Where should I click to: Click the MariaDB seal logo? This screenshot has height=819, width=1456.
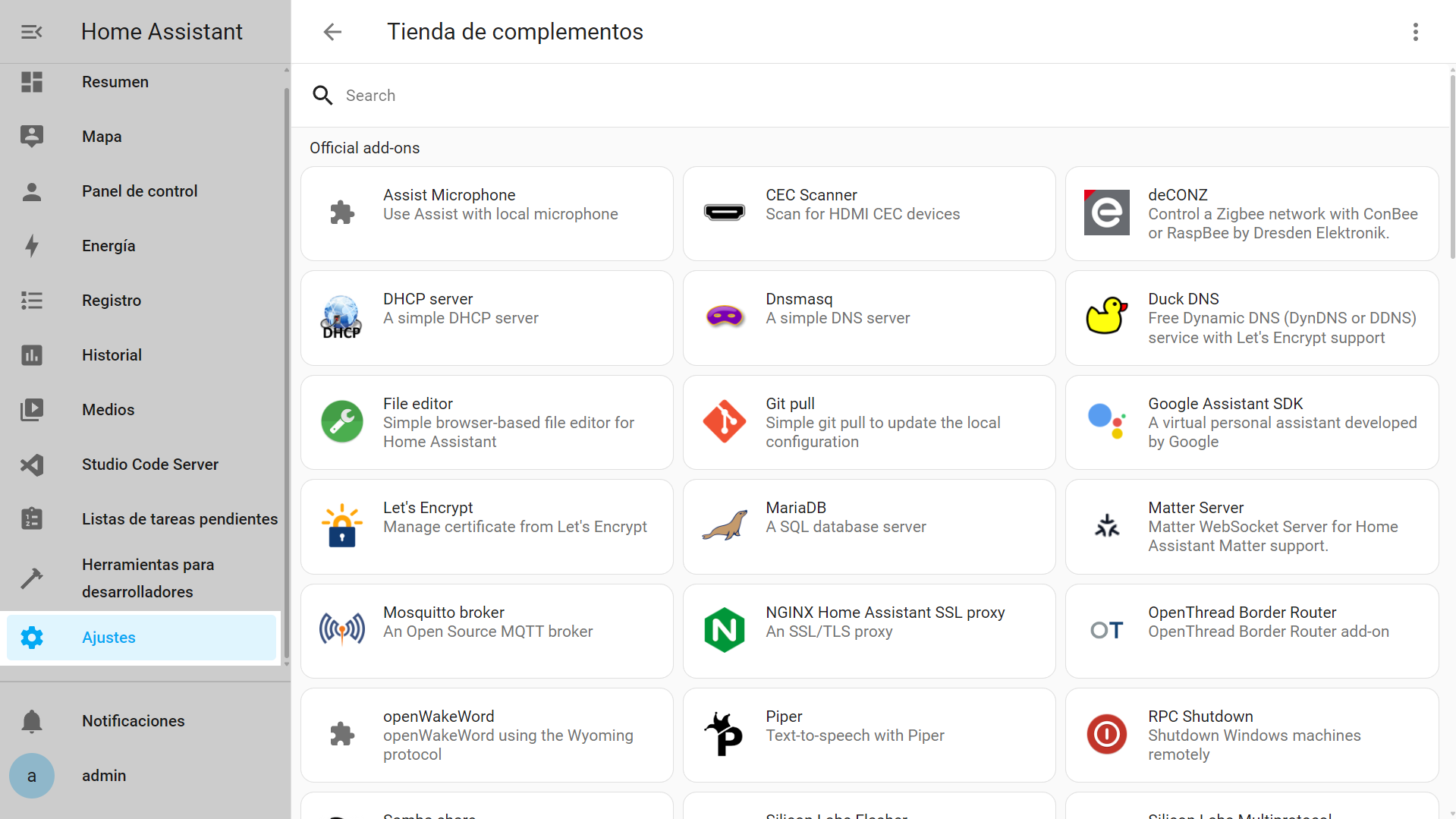coord(725,525)
